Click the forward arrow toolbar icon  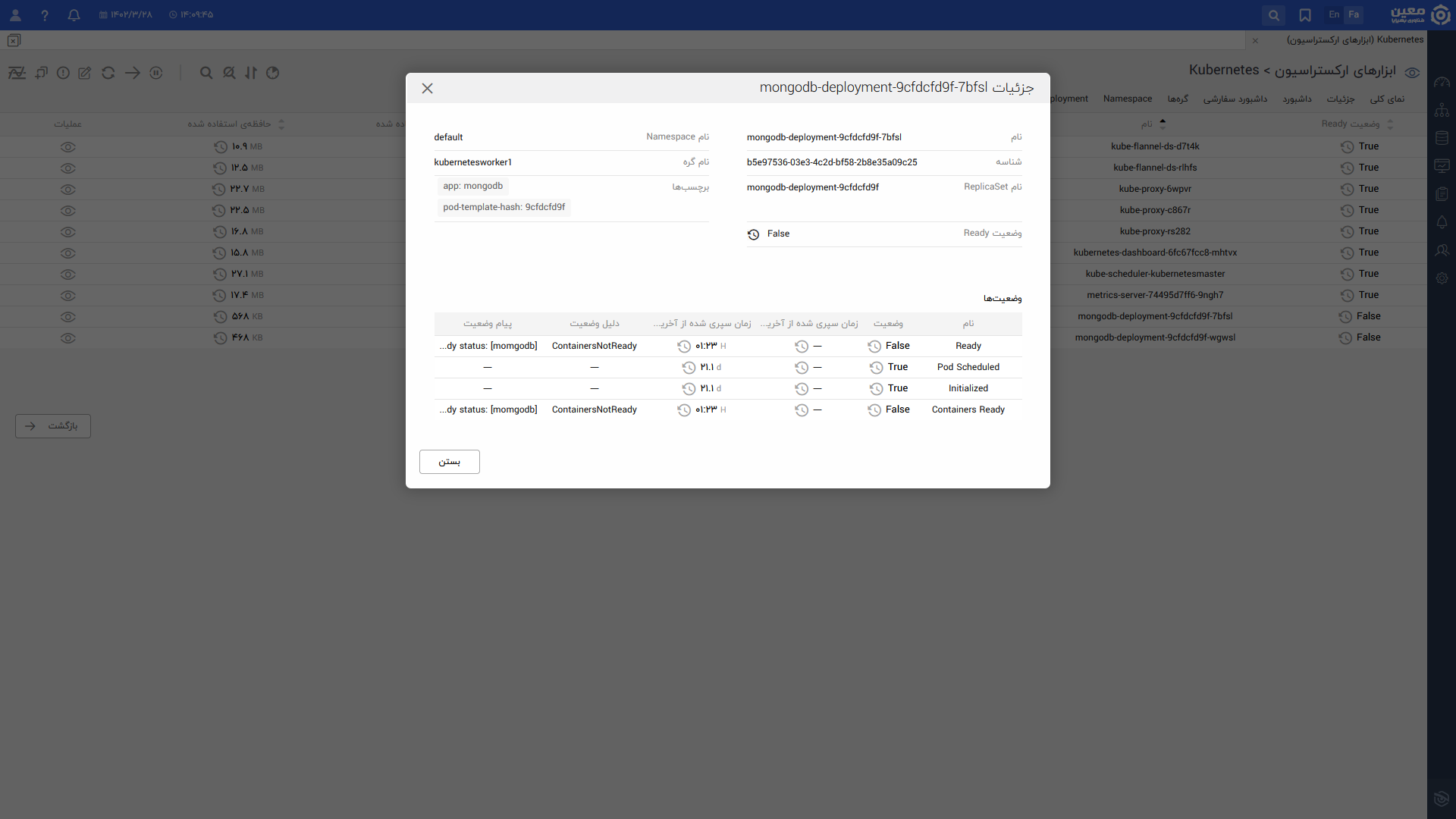coord(133,73)
